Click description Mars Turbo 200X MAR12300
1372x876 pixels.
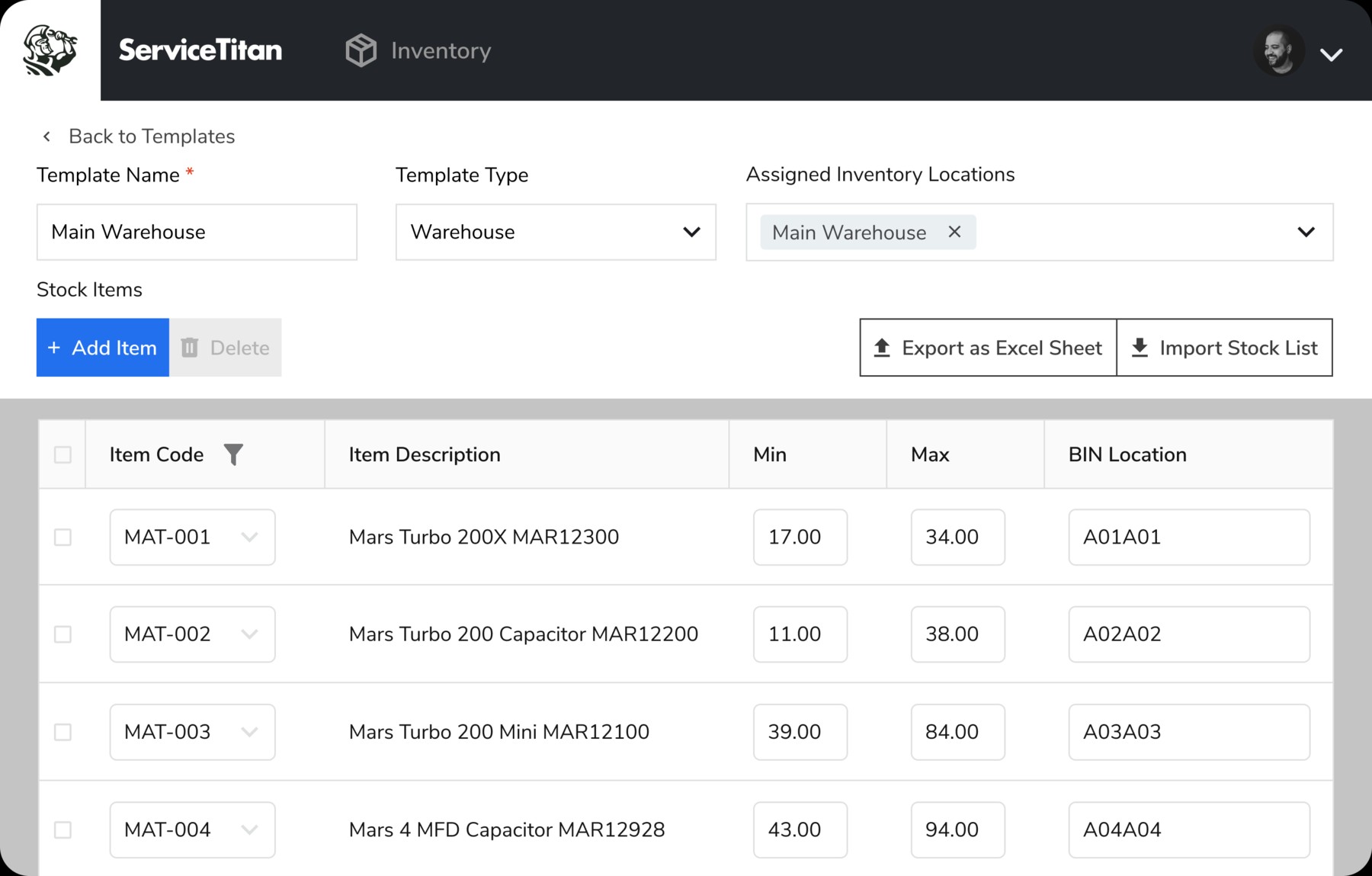coord(484,537)
